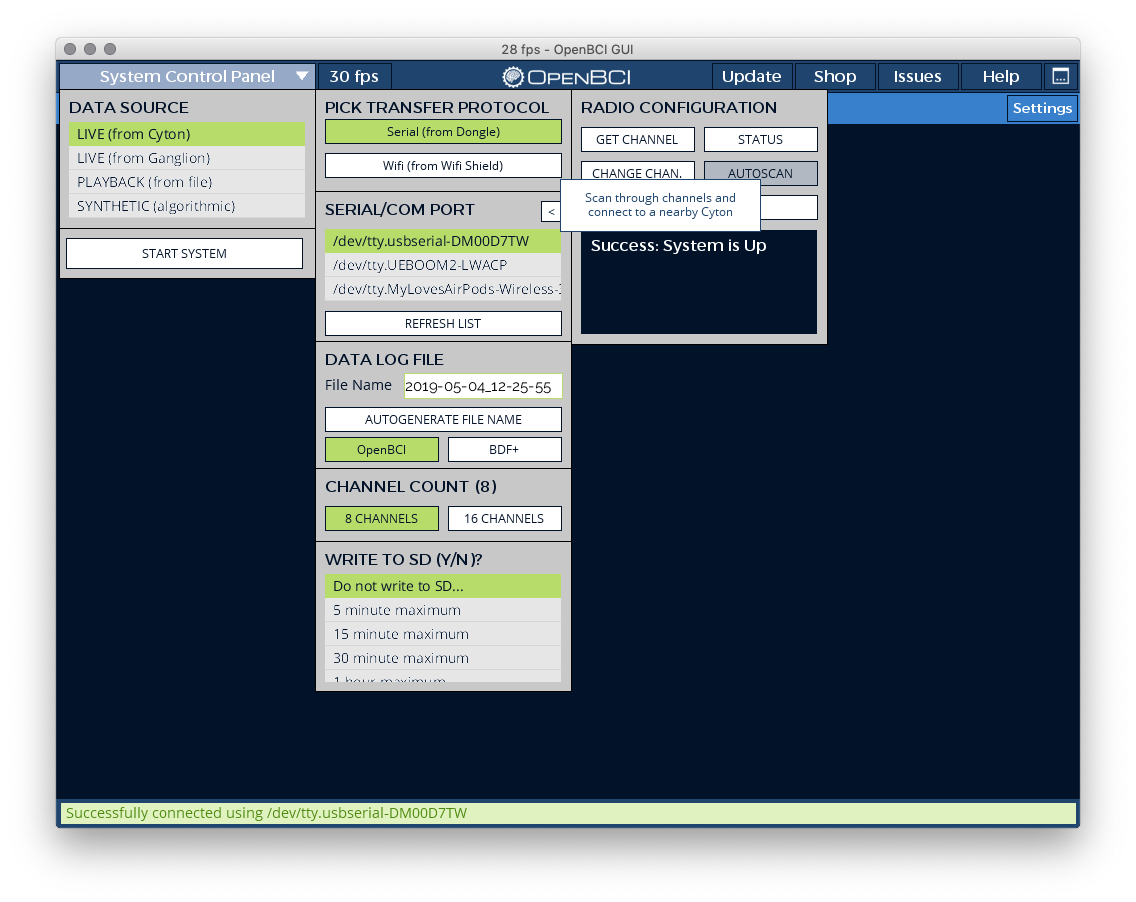Open the Update menu item
1136x902 pixels.
pyautogui.click(x=752, y=76)
